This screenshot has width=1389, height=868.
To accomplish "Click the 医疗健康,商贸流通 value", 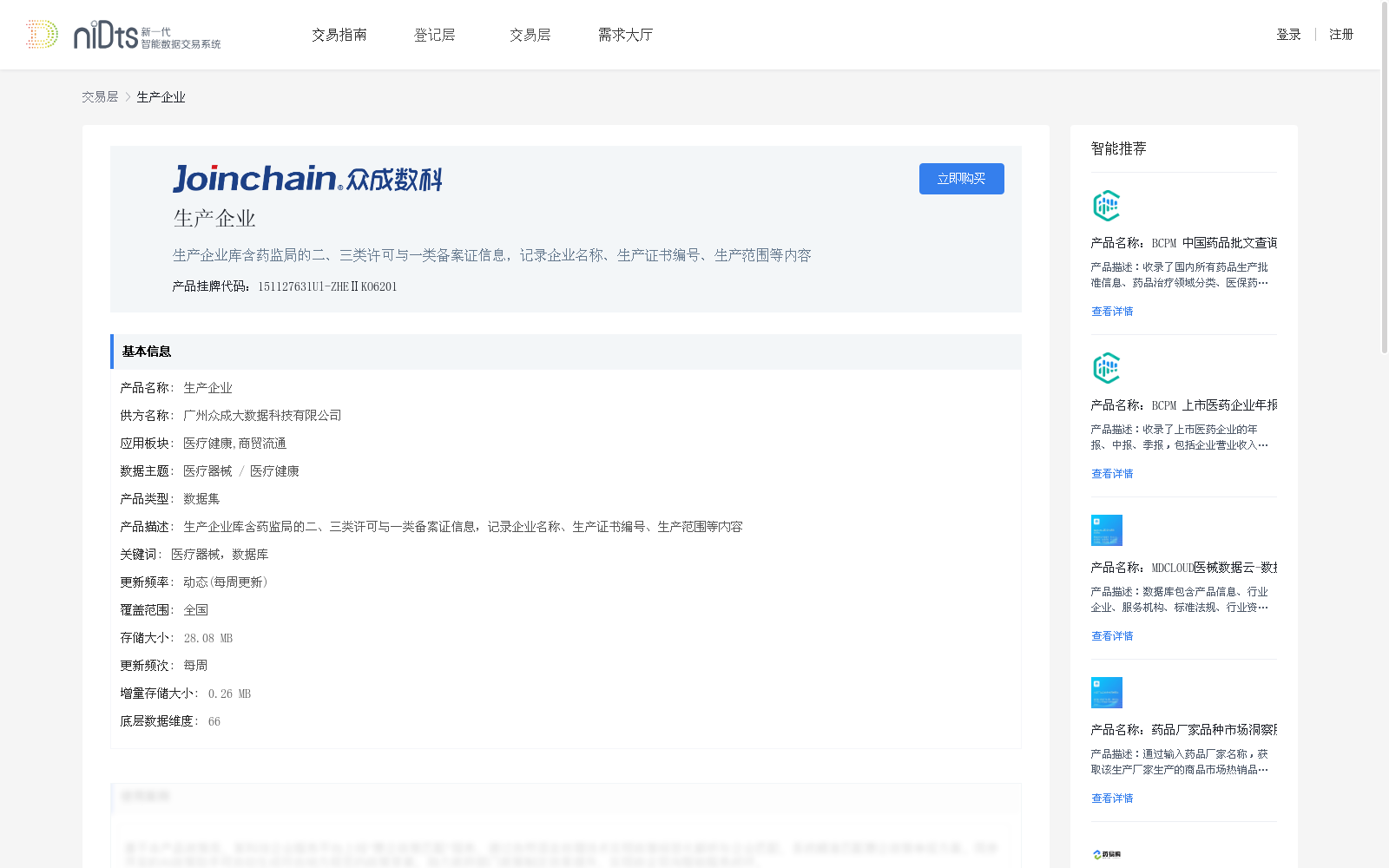I will coord(234,444).
